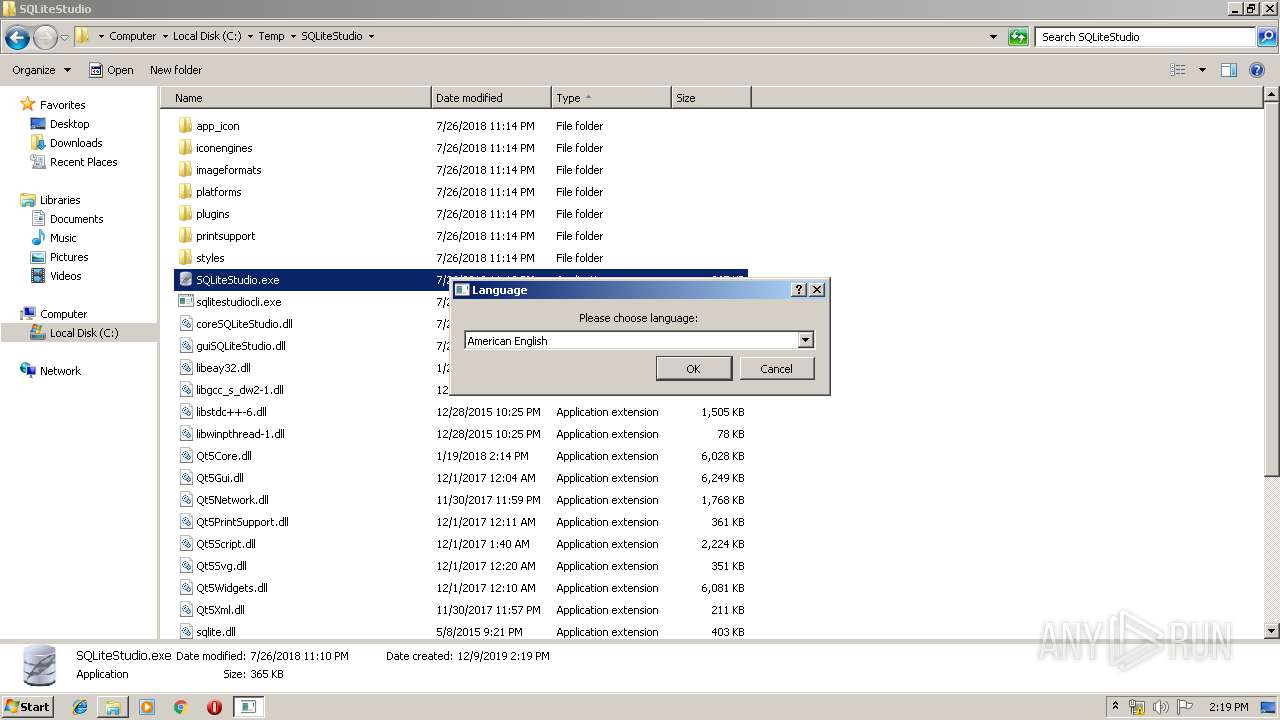
Task: Select the printsupport folder icon
Action: pyautogui.click(x=185, y=236)
